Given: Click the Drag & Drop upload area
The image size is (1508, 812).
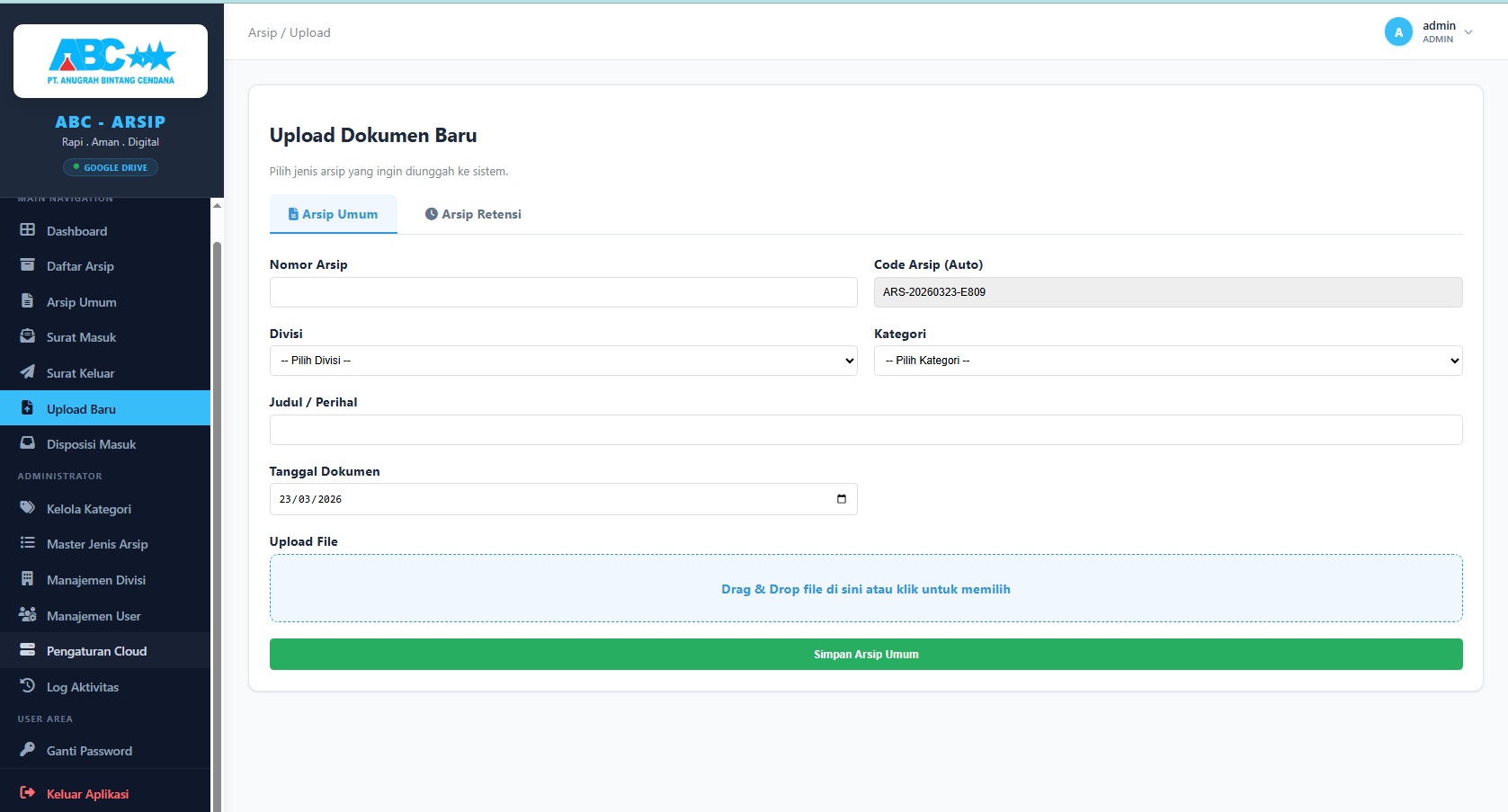Looking at the screenshot, I should (866, 589).
